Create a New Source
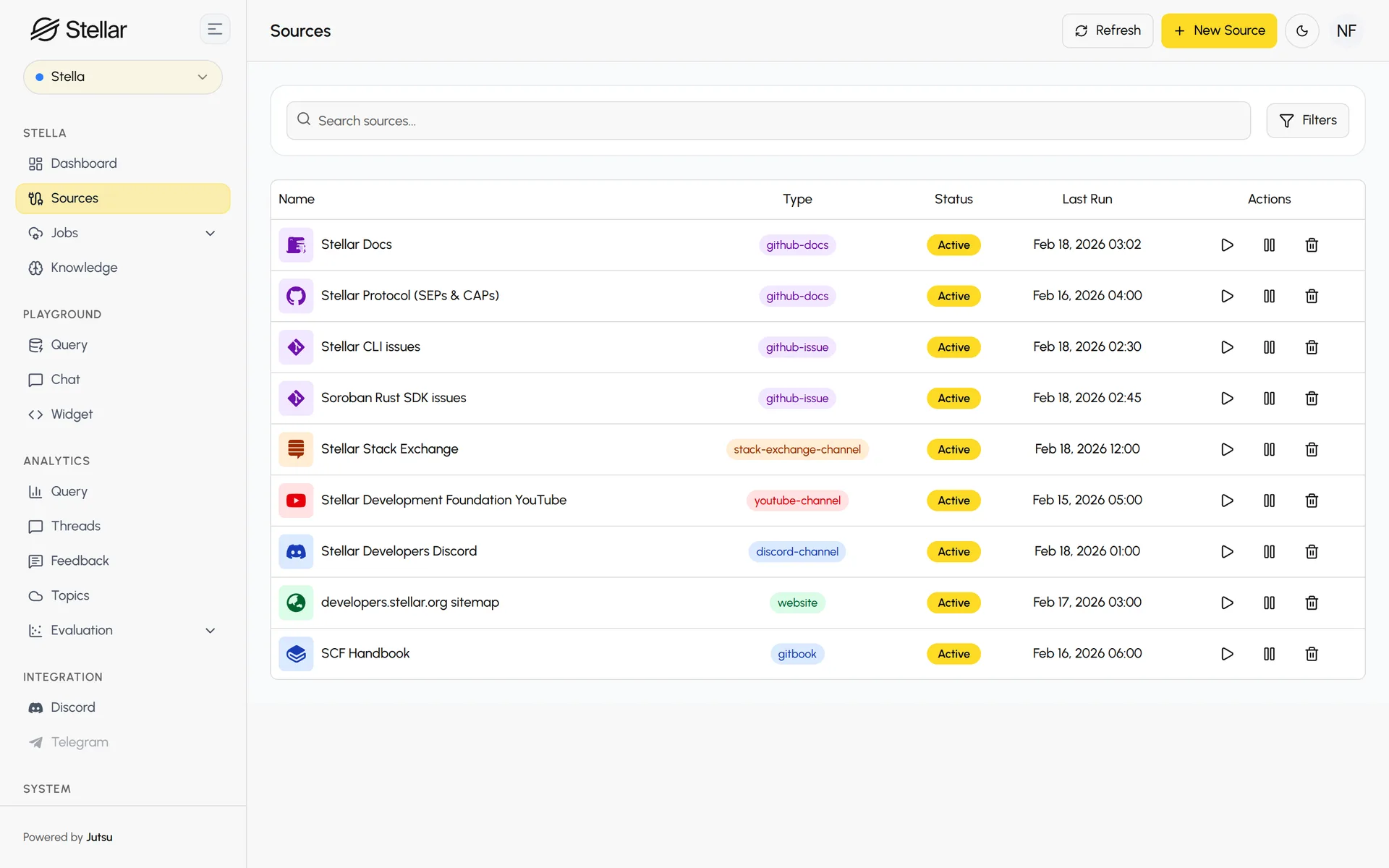This screenshot has height=868, width=1389. (1219, 31)
